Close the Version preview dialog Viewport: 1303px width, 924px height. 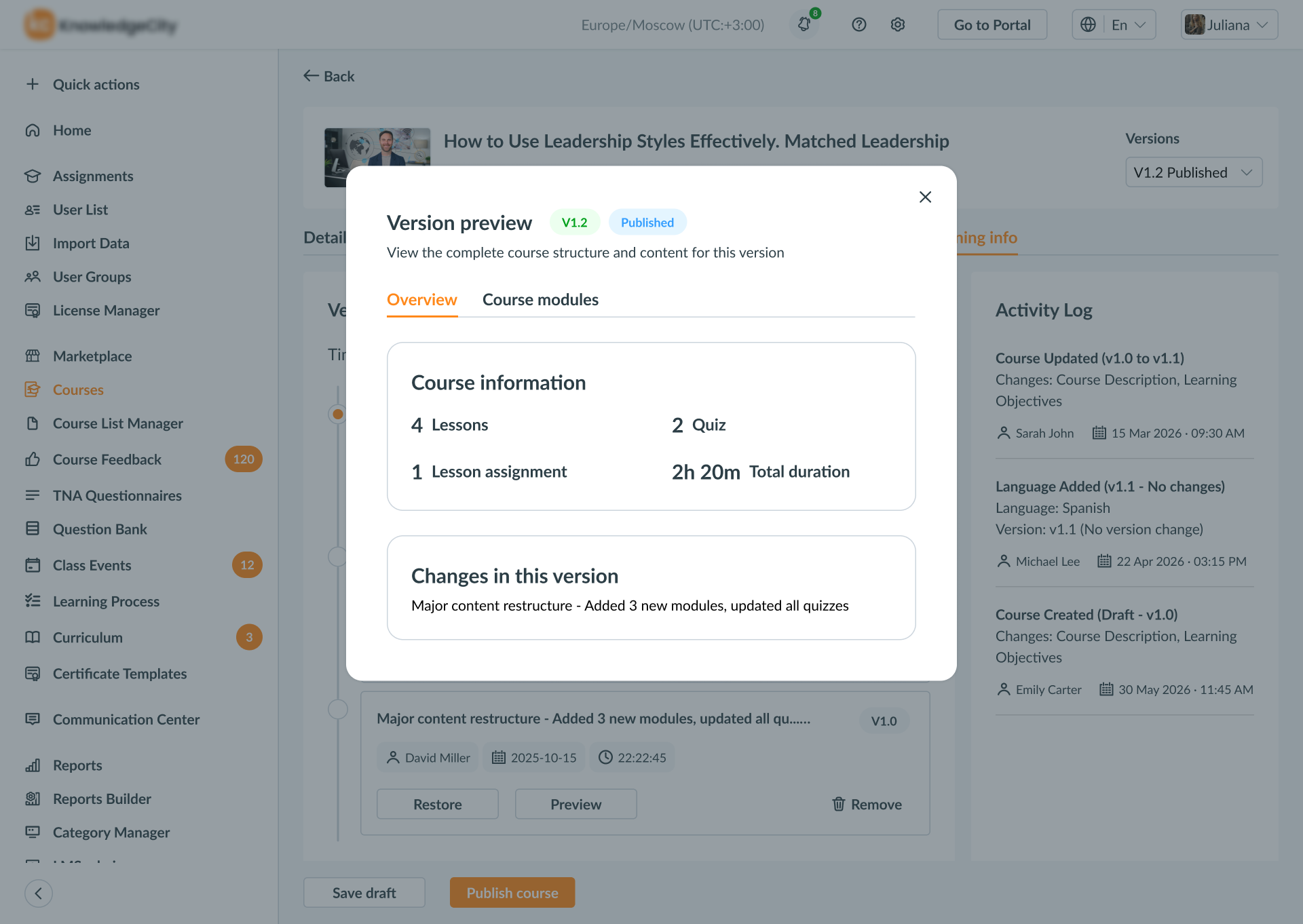[925, 197]
